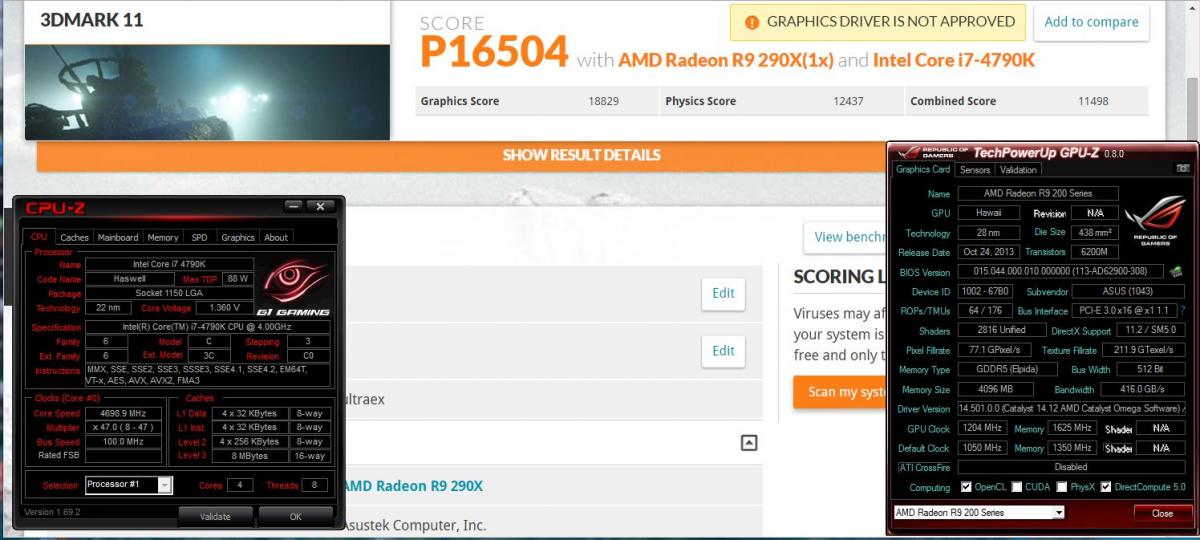Select the Default Clock value 1050 MHz
The width and height of the screenshot is (1200, 540).
[982, 448]
